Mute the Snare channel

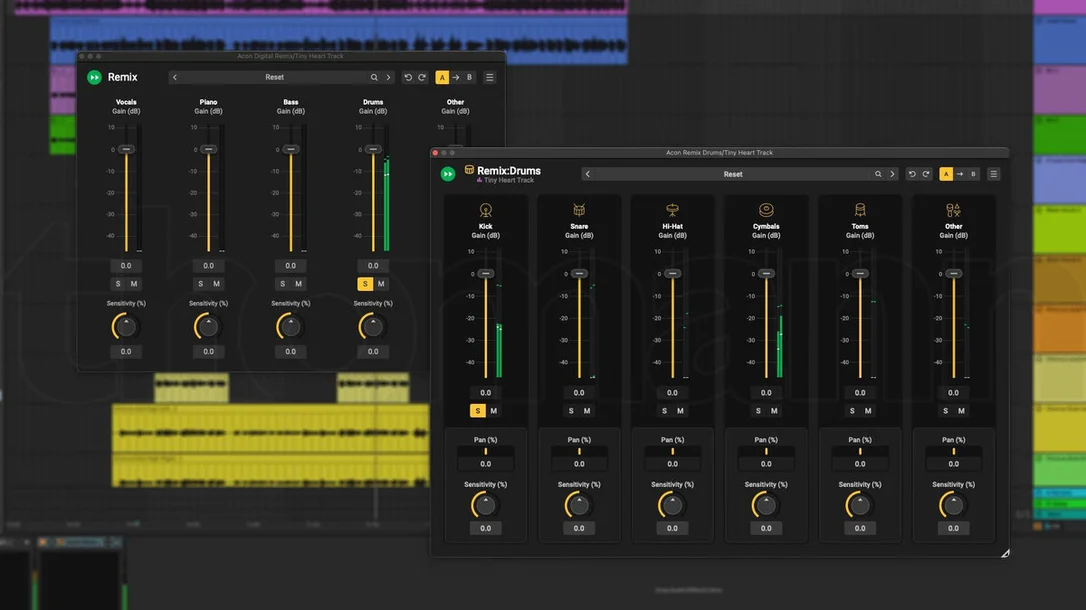pyautogui.click(x=587, y=411)
